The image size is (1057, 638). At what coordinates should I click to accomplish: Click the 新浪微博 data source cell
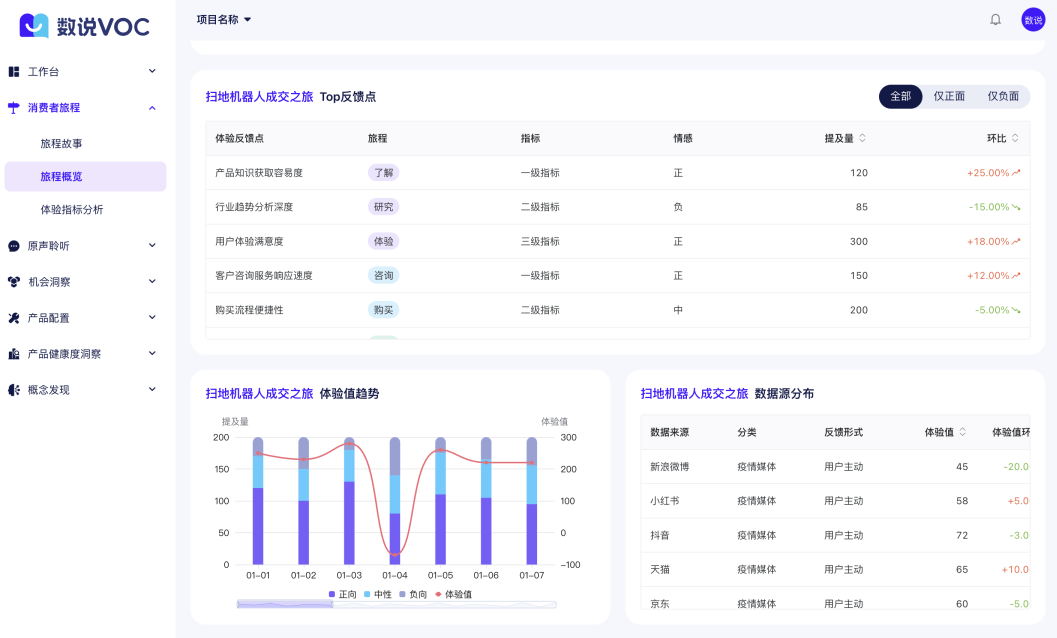click(x=669, y=467)
